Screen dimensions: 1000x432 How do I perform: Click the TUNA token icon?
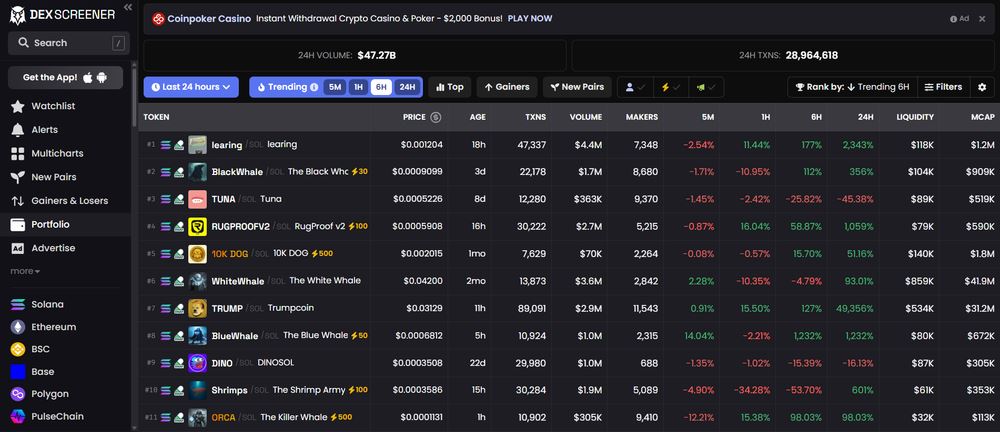198,199
